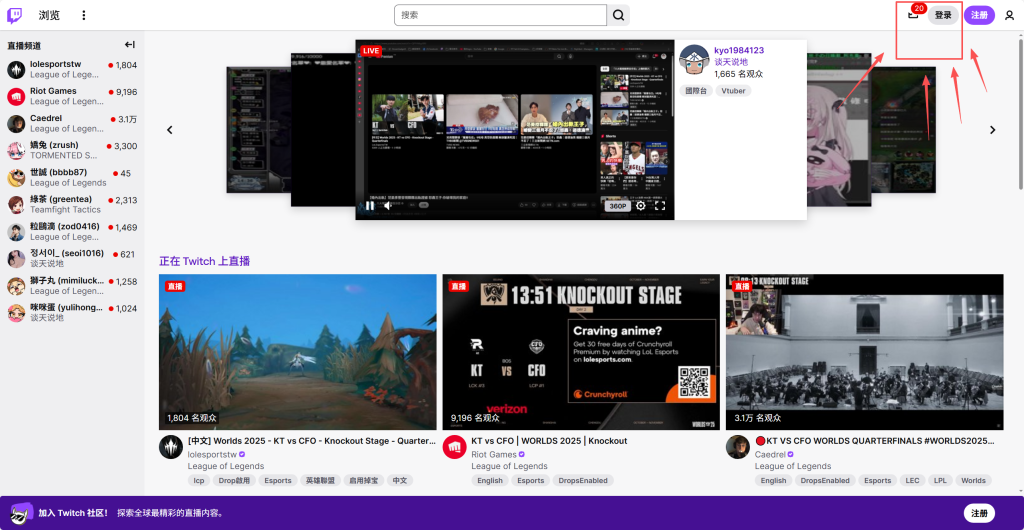Click the Twitch logo home icon
Viewport: 1024px width, 530px height.
click(15, 15)
